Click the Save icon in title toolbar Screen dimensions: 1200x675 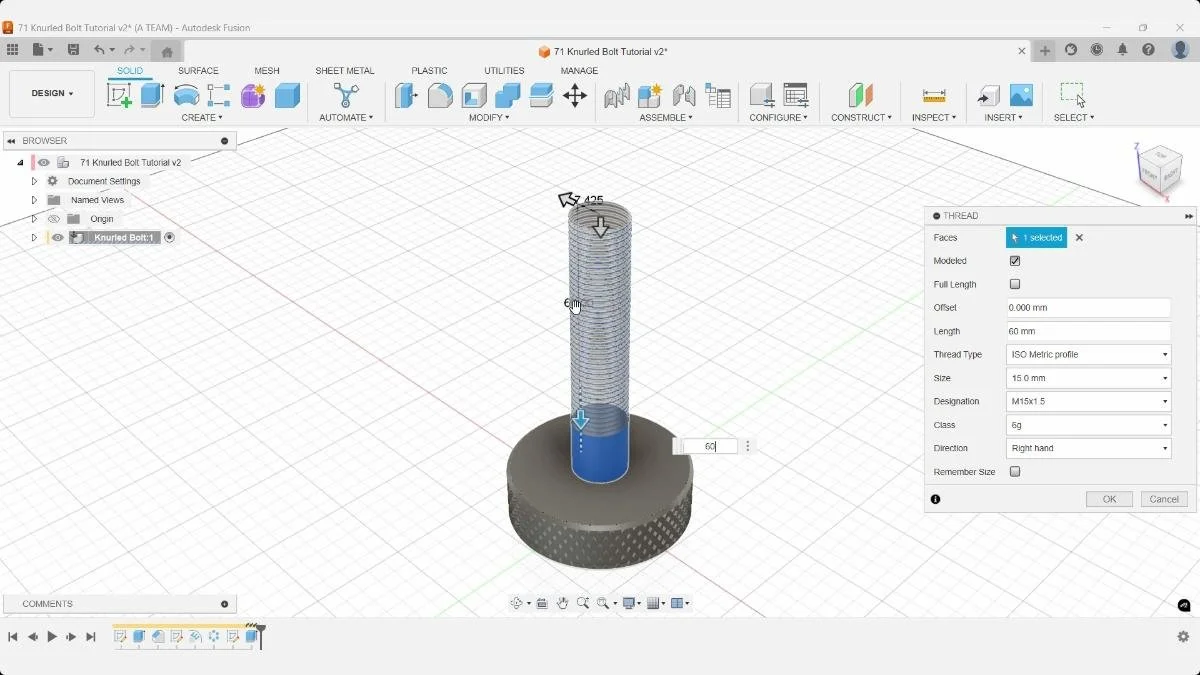pos(73,50)
